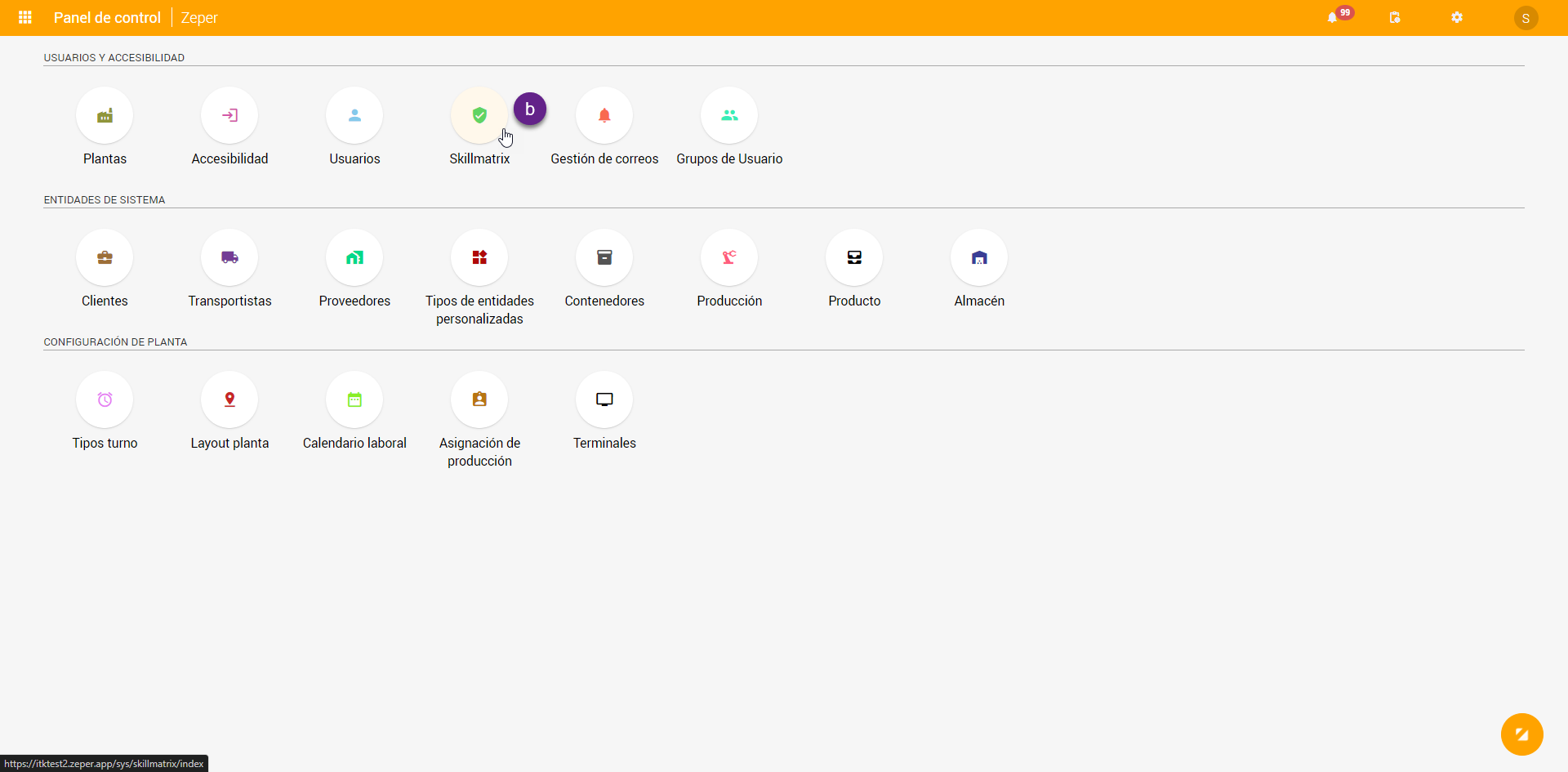The image size is (1568, 772).
Task: Click the Producto label text
Action: click(854, 301)
